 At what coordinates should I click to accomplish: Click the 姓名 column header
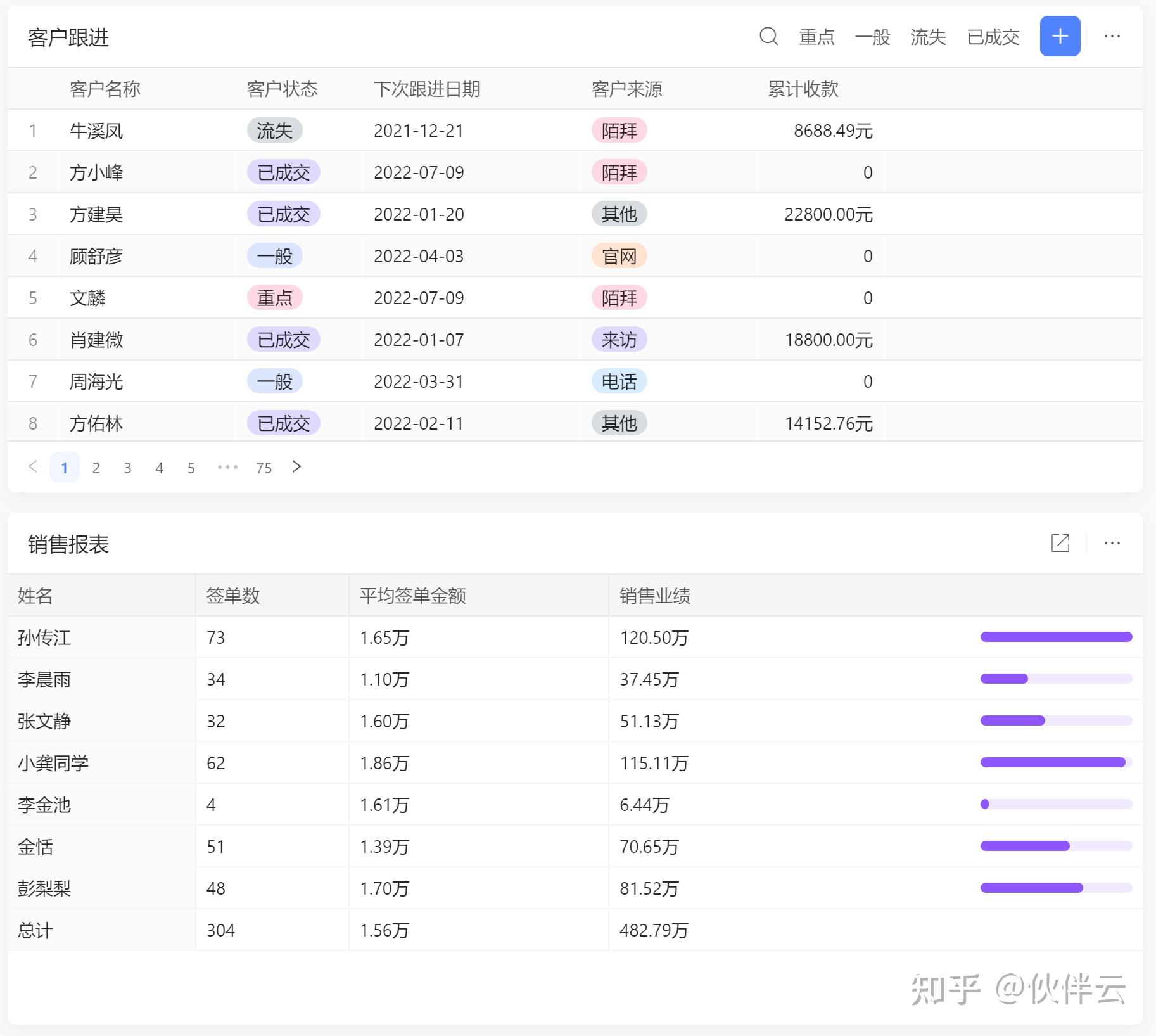click(x=35, y=596)
